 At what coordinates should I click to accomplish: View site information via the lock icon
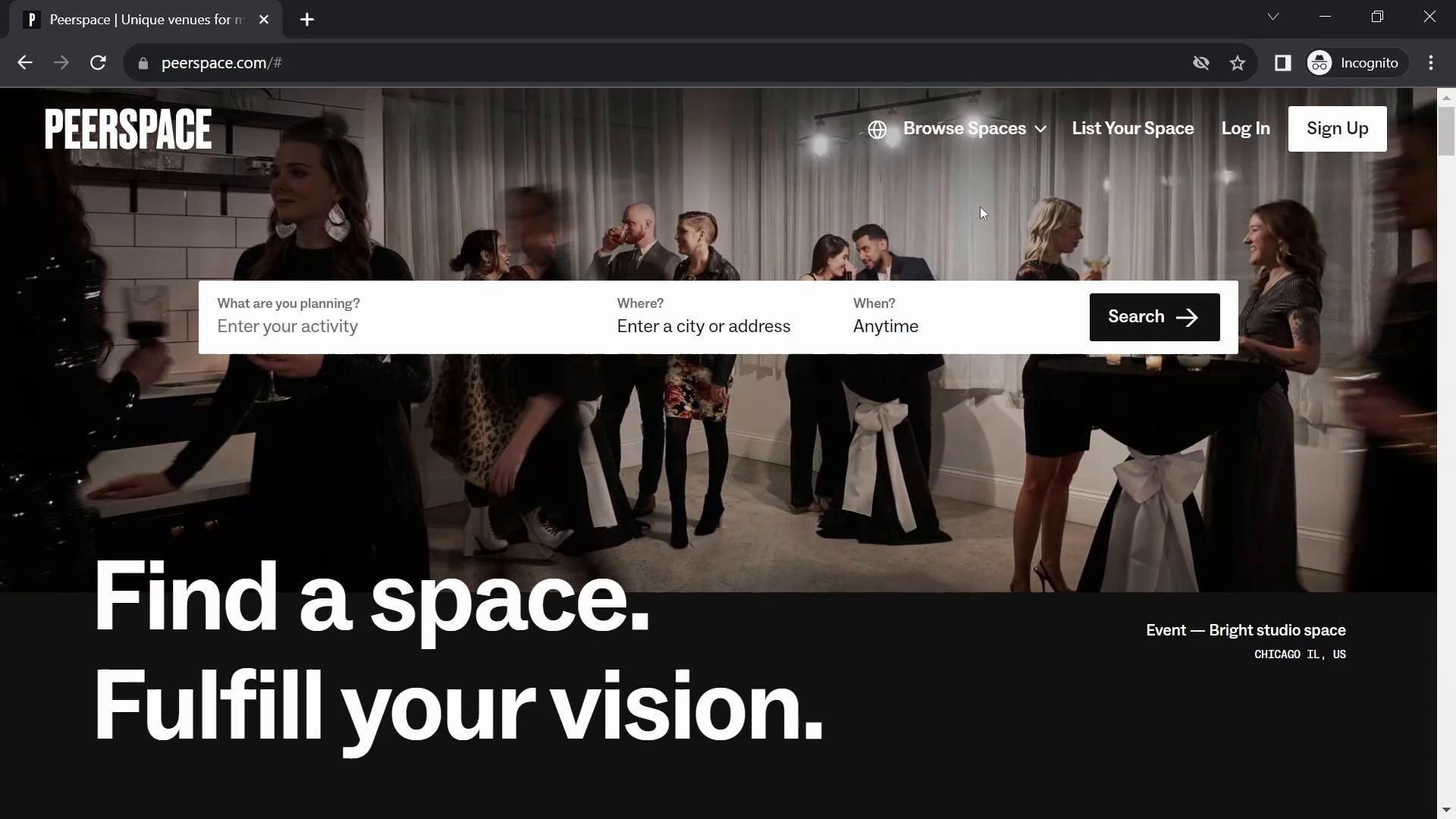tap(143, 63)
